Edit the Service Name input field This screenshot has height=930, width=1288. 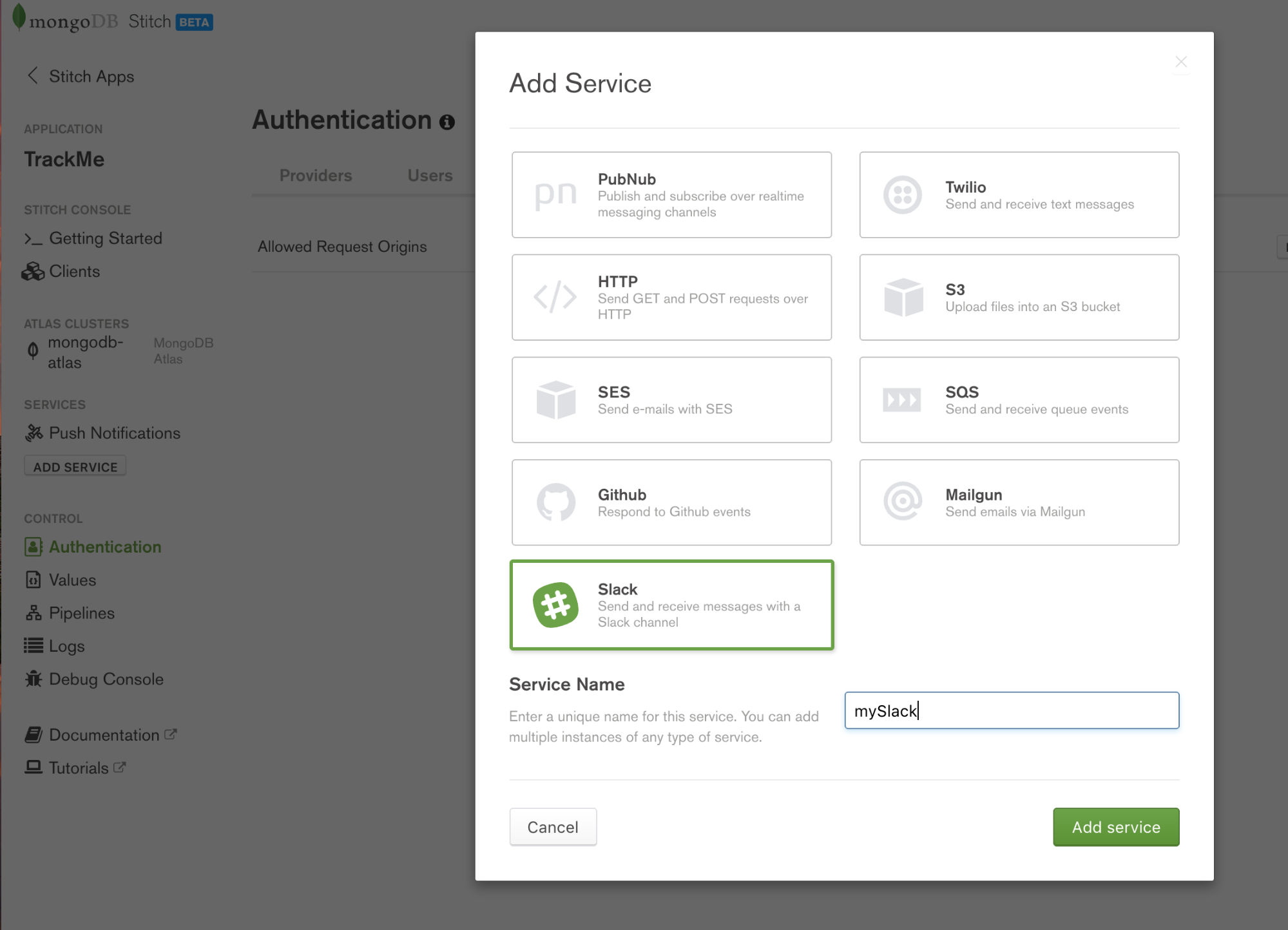(1010, 710)
